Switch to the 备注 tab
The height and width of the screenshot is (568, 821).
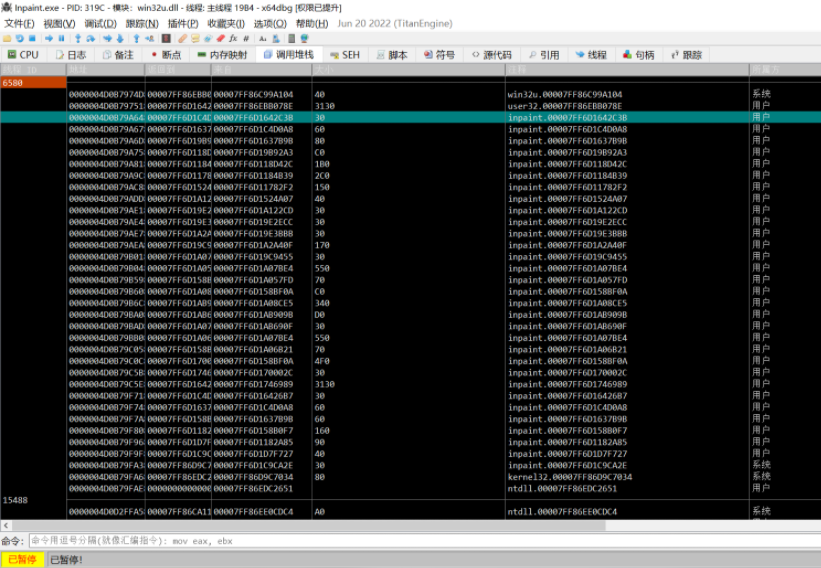click(118, 54)
